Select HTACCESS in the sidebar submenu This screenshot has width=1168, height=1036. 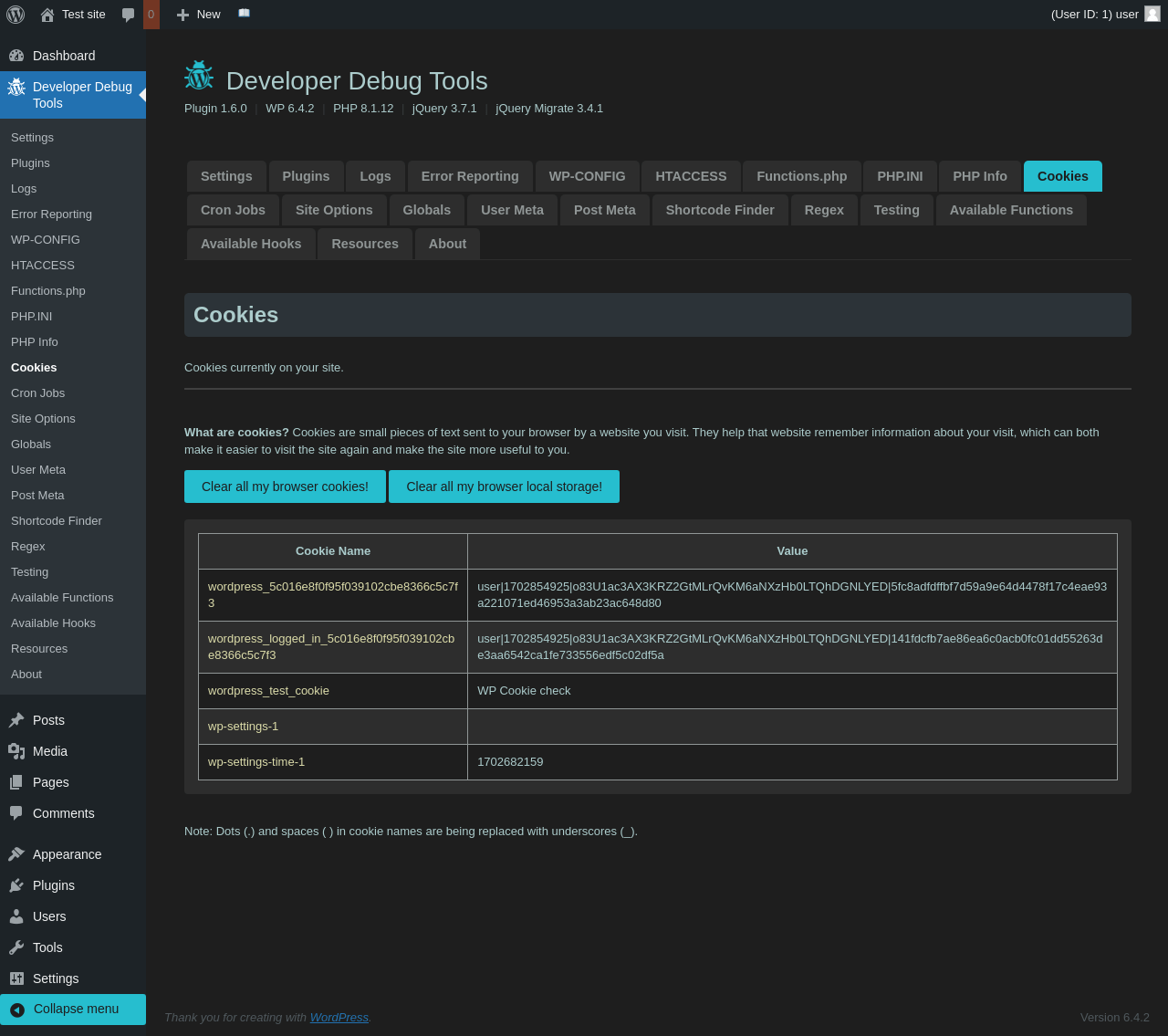tap(43, 265)
